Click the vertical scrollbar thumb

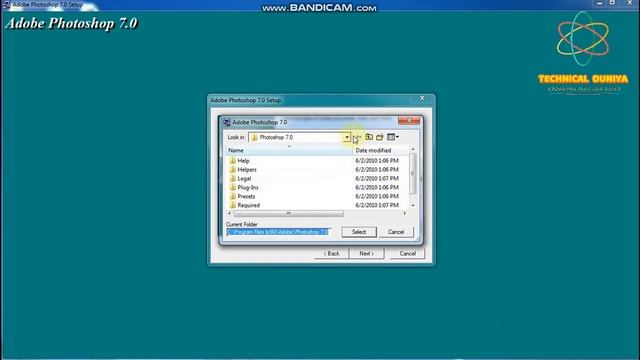point(413,173)
